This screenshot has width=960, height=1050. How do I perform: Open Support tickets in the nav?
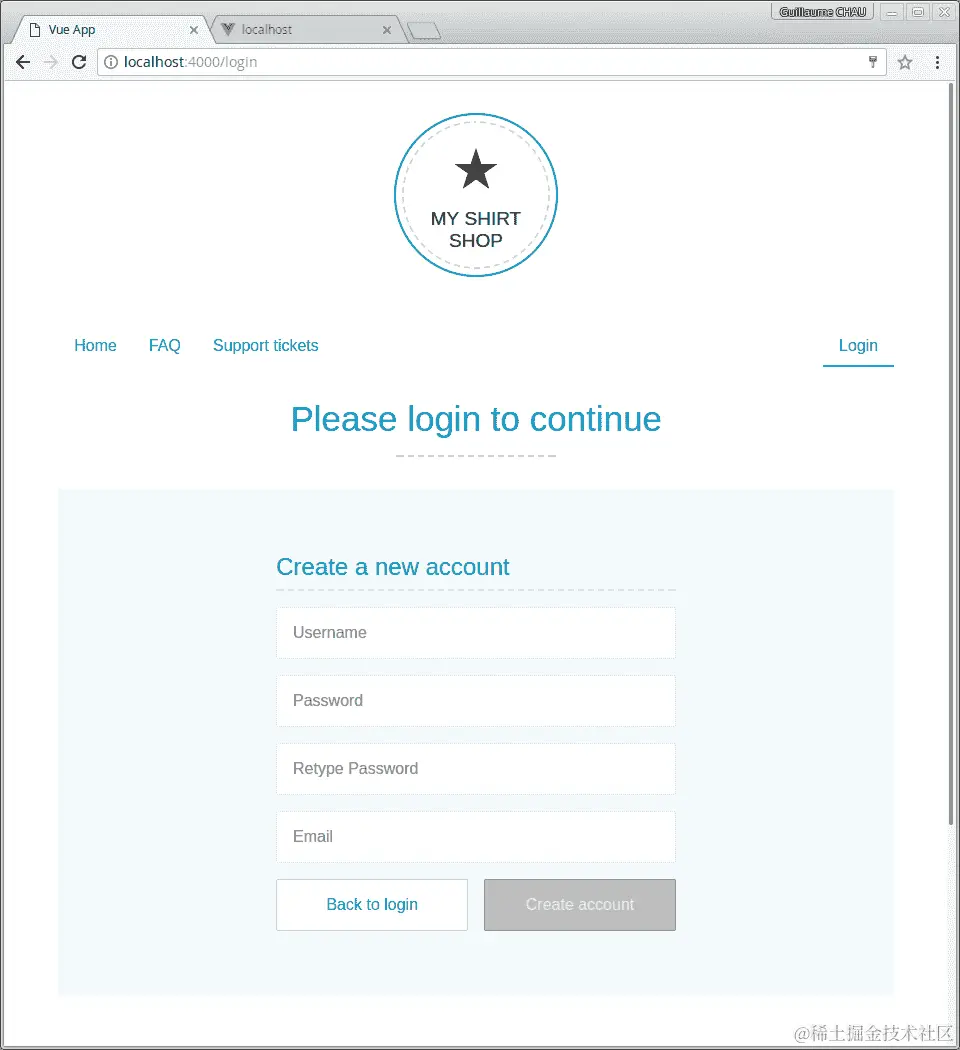coord(266,346)
